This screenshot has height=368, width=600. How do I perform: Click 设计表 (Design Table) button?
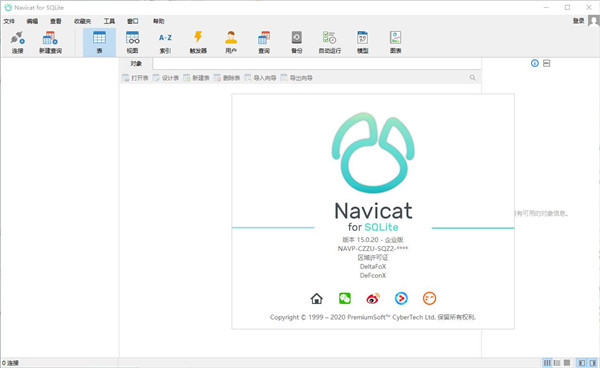point(166,78)
